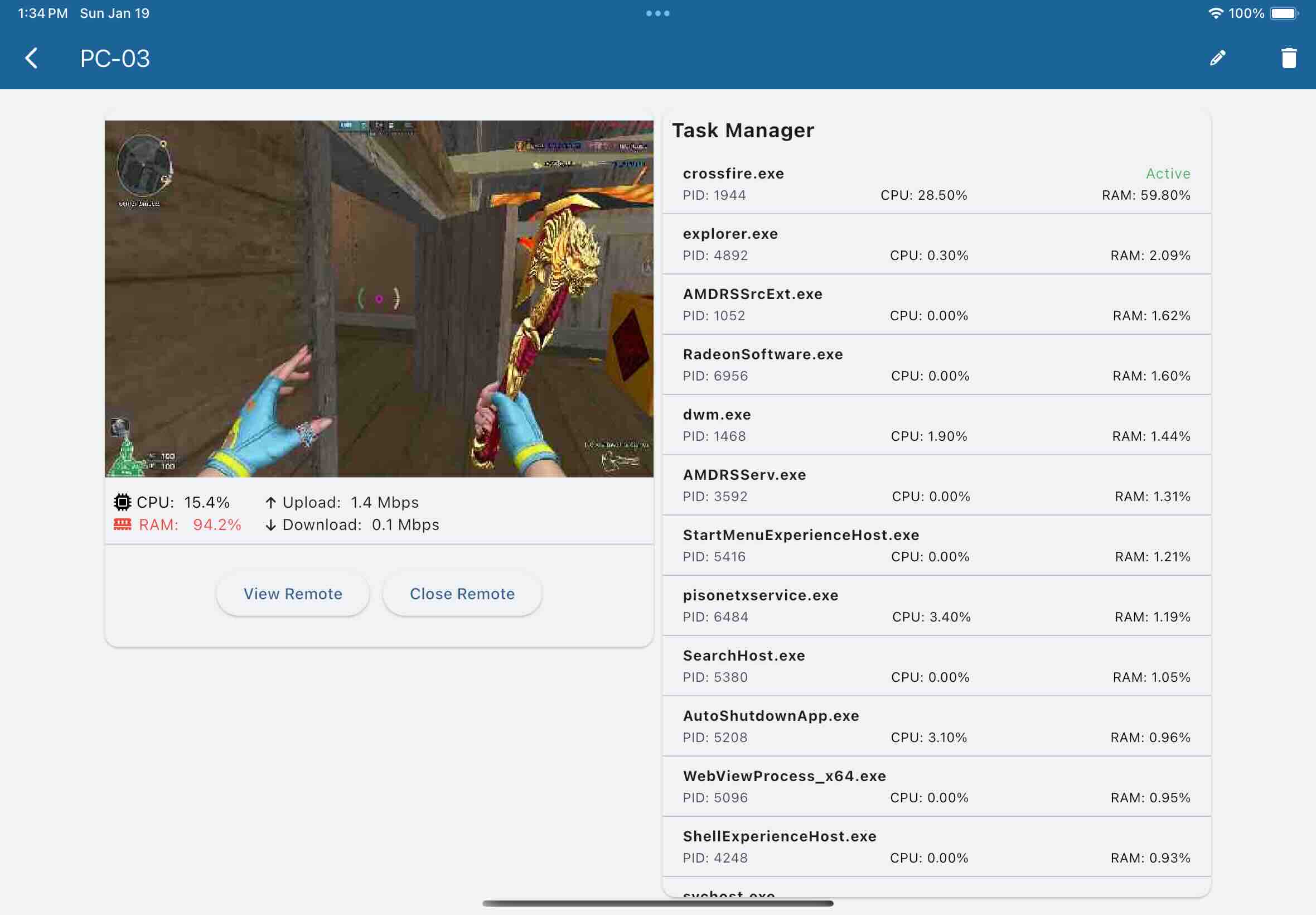Select the RadeonSoftware.exe process
The width and height of the screenshot is (1316, 915).
(x=936, y=365)
